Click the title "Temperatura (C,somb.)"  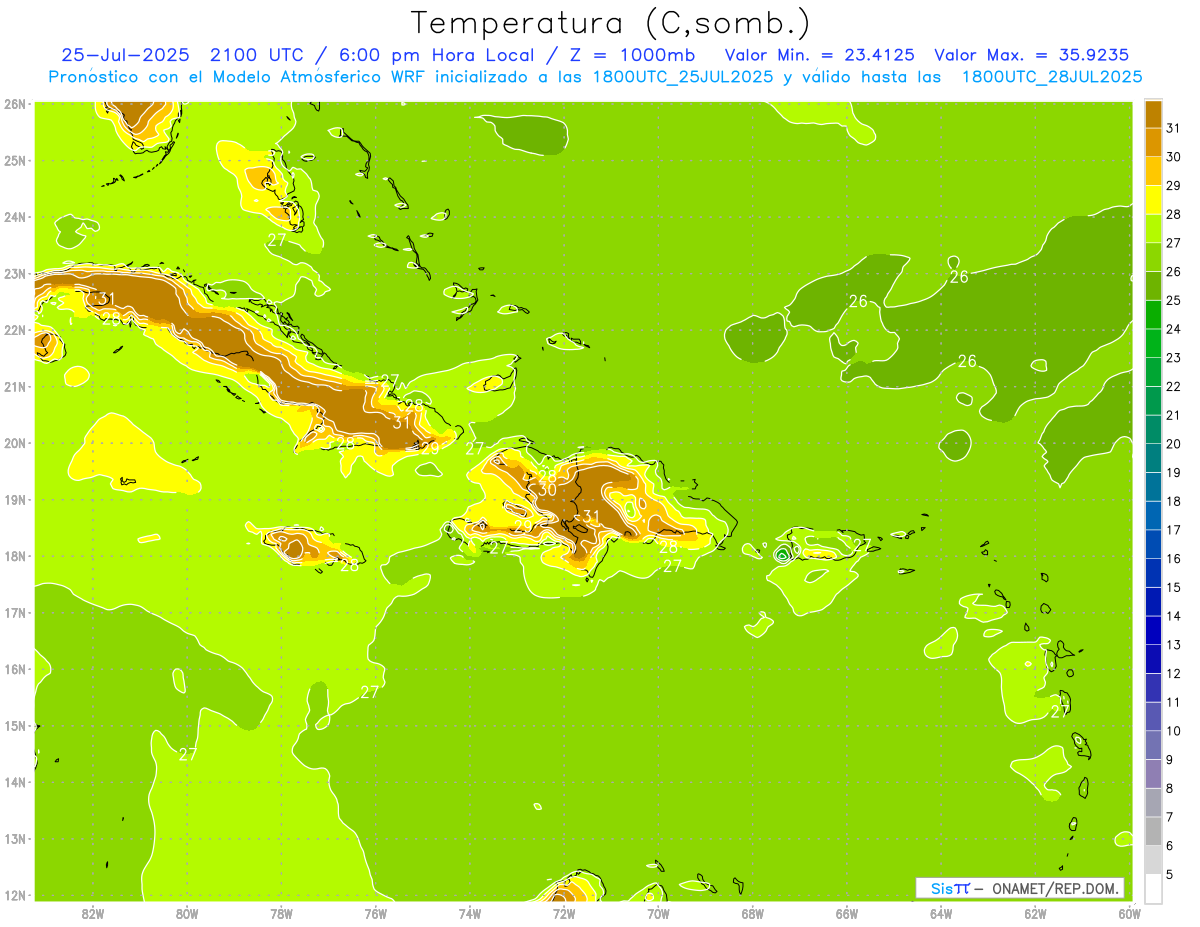610,22
